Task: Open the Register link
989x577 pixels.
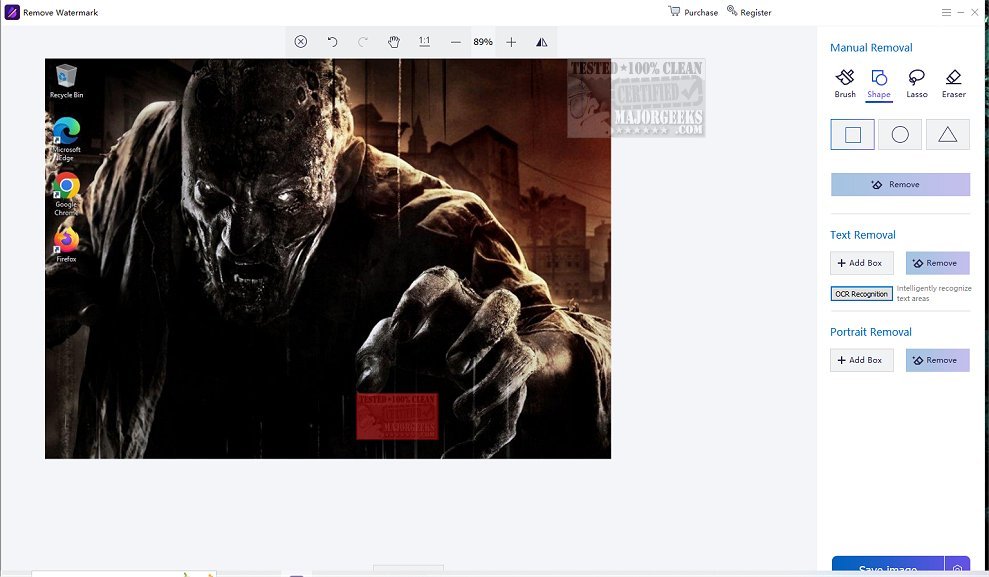Action: 749,12
